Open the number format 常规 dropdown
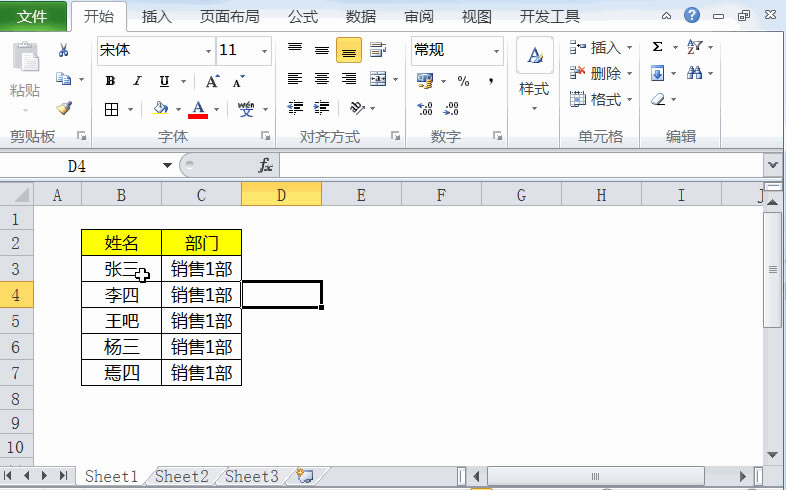Viewport: 786px width, 490px height. (496, 51)
